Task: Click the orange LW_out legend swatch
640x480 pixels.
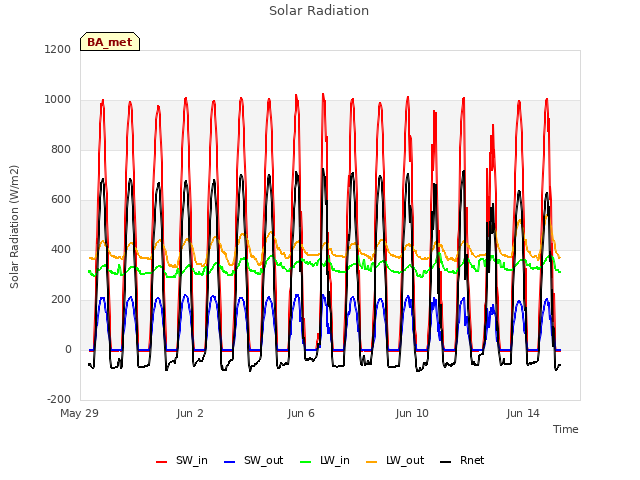Action: (x=371, y=462)
